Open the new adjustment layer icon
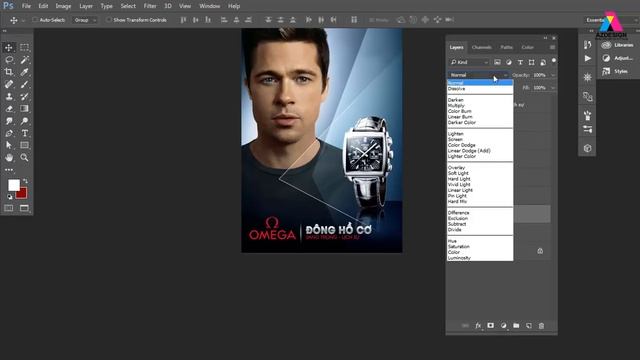This screenshot has width=640, height=360. 504,326
